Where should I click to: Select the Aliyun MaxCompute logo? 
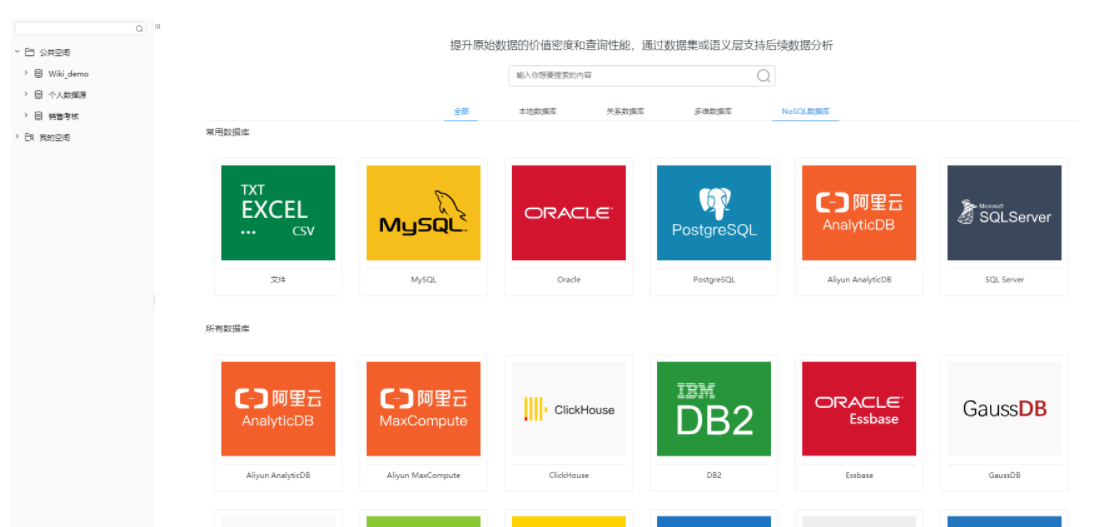coord(423,409)
